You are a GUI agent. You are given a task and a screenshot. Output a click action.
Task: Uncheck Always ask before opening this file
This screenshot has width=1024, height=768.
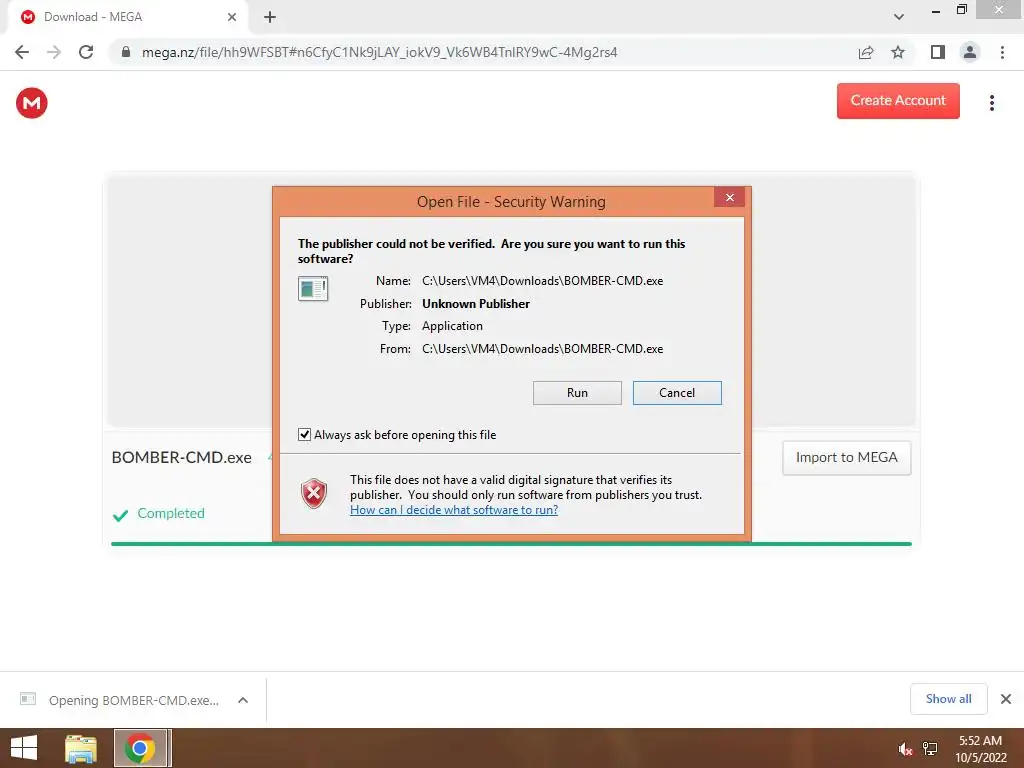[304, 434]
